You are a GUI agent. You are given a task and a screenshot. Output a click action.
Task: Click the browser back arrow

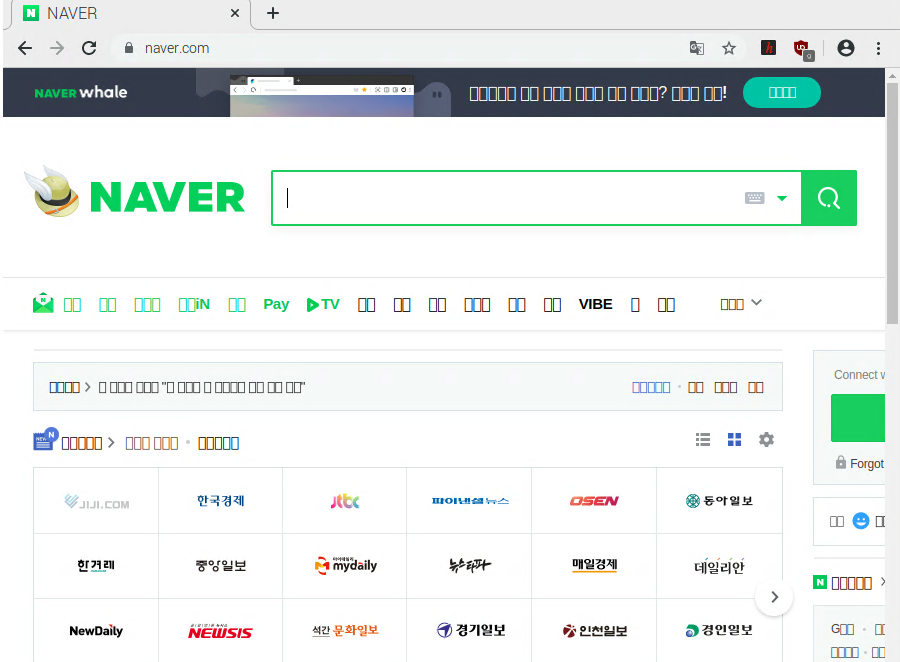tap(25, 48)
